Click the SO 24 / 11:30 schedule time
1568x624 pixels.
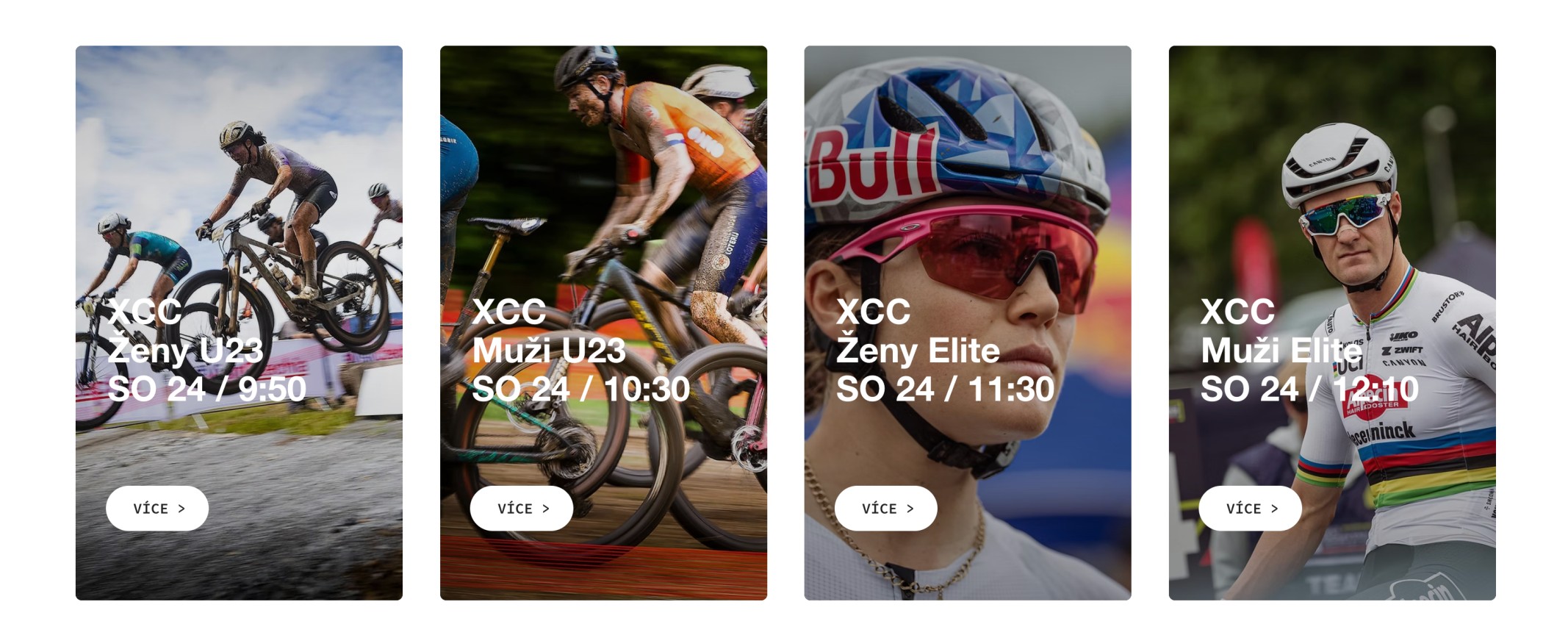pos(945,389)
